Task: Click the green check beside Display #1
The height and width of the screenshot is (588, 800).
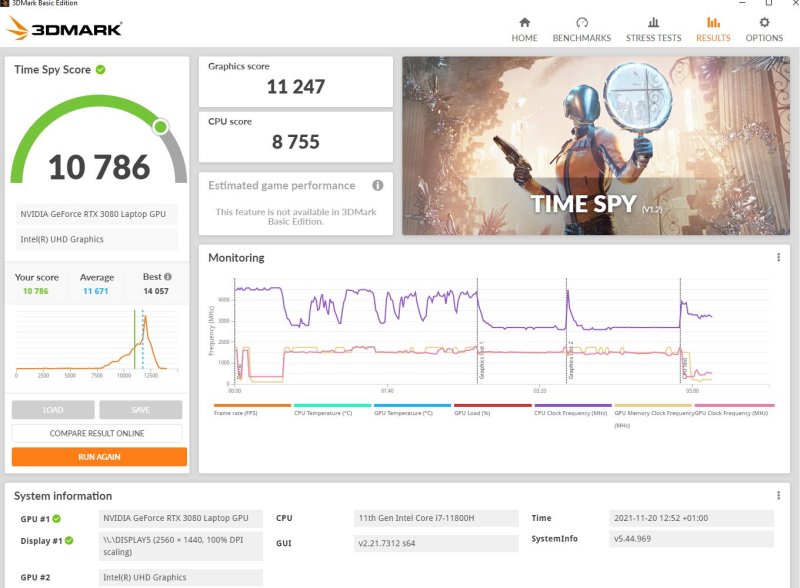Action: click(69, 541)
